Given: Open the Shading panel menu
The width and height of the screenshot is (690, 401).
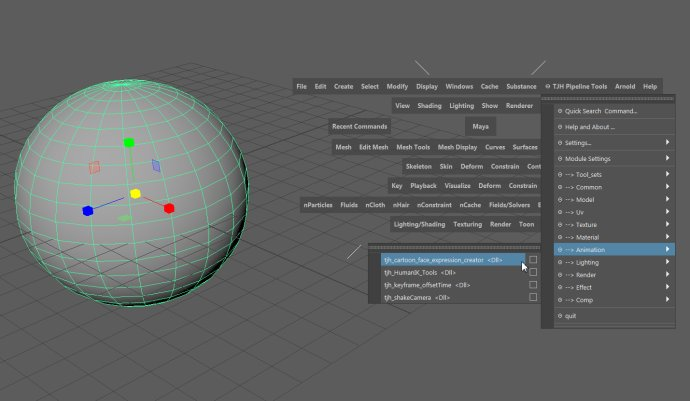Looking at the screenshot, I should pos(429,106).
